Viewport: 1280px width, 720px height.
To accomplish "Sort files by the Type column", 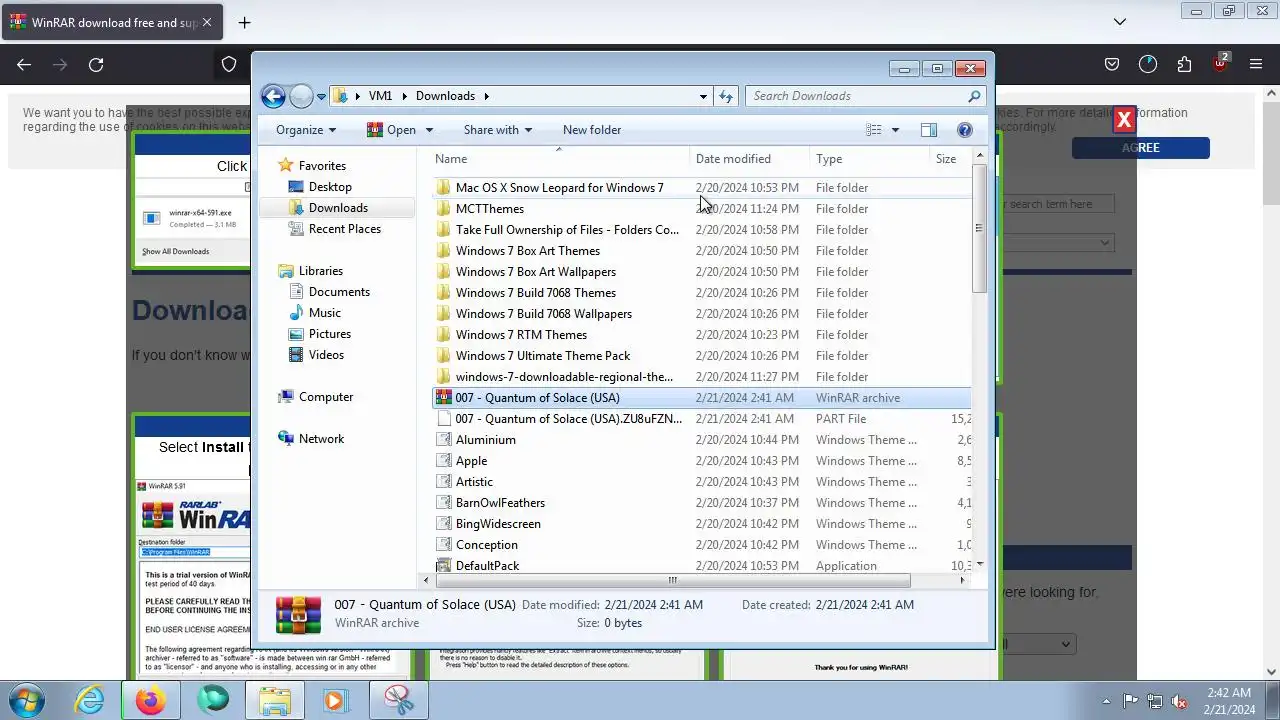I will tap(870, 159).
